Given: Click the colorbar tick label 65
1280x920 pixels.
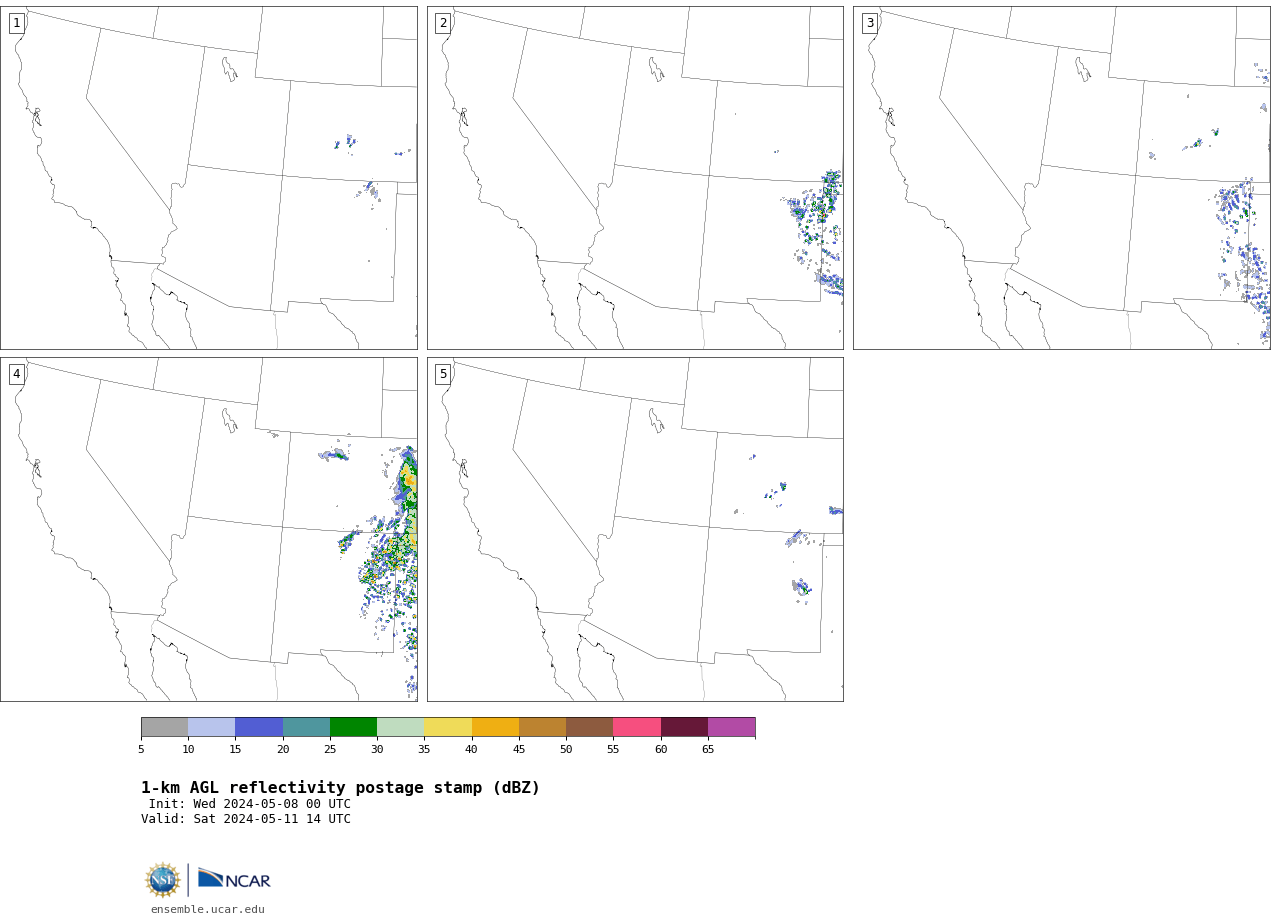Looking at the screenshot, I should 708,750.
